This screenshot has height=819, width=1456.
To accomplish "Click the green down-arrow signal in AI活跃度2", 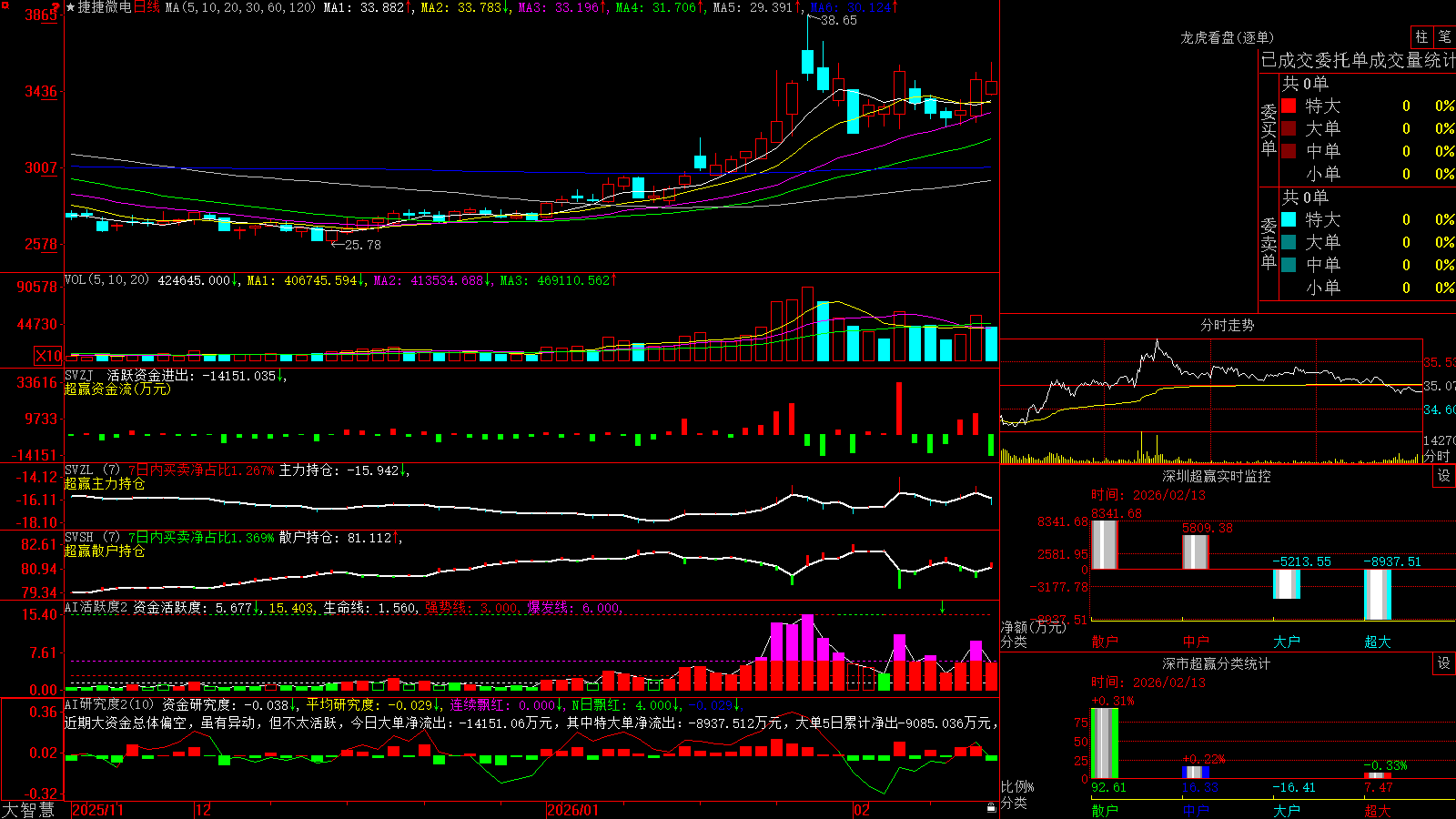I will [942, 608].
